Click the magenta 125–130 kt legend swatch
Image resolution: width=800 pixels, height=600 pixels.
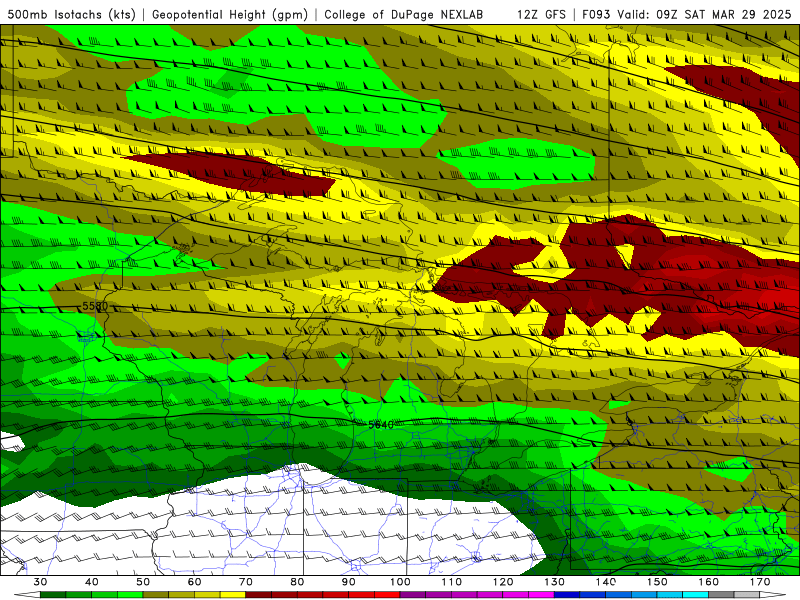541,595
